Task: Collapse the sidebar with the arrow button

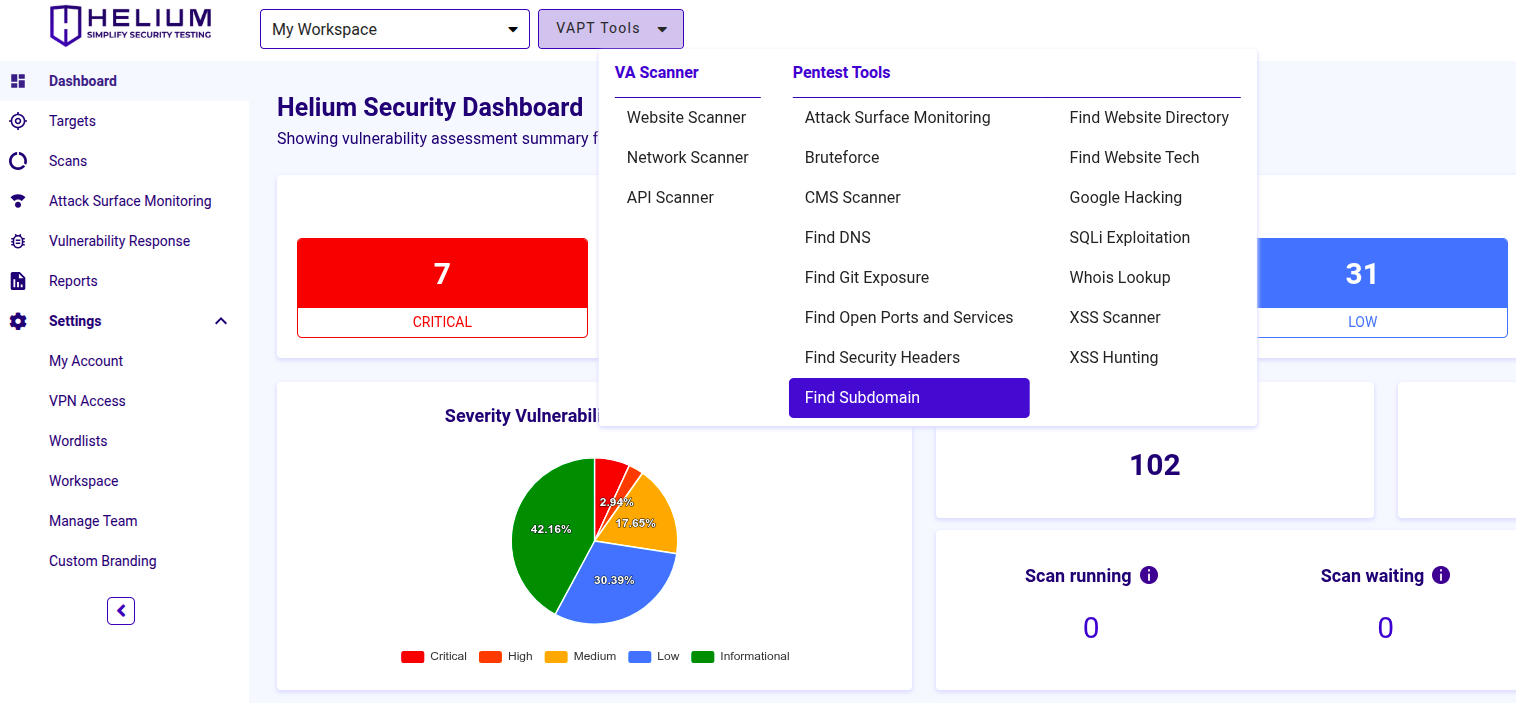Action: pos(121,610)
